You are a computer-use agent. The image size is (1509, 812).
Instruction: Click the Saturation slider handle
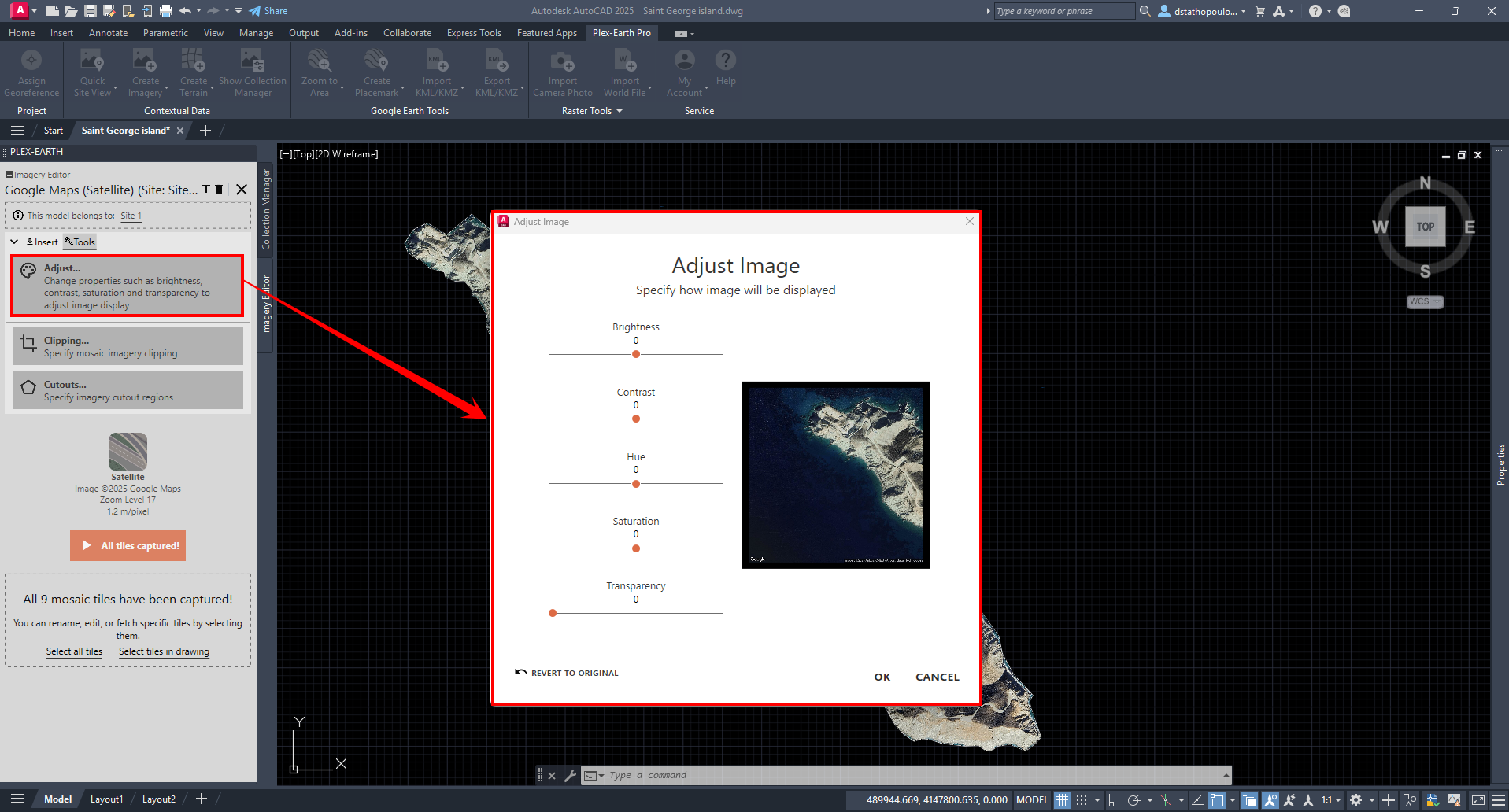[636, 548]
